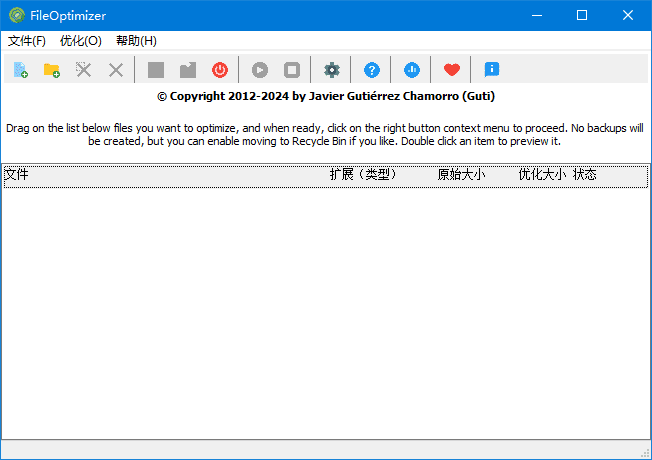
Task: Open the blue information about icon
Action: pyautogui.click(x=491, y=70)
